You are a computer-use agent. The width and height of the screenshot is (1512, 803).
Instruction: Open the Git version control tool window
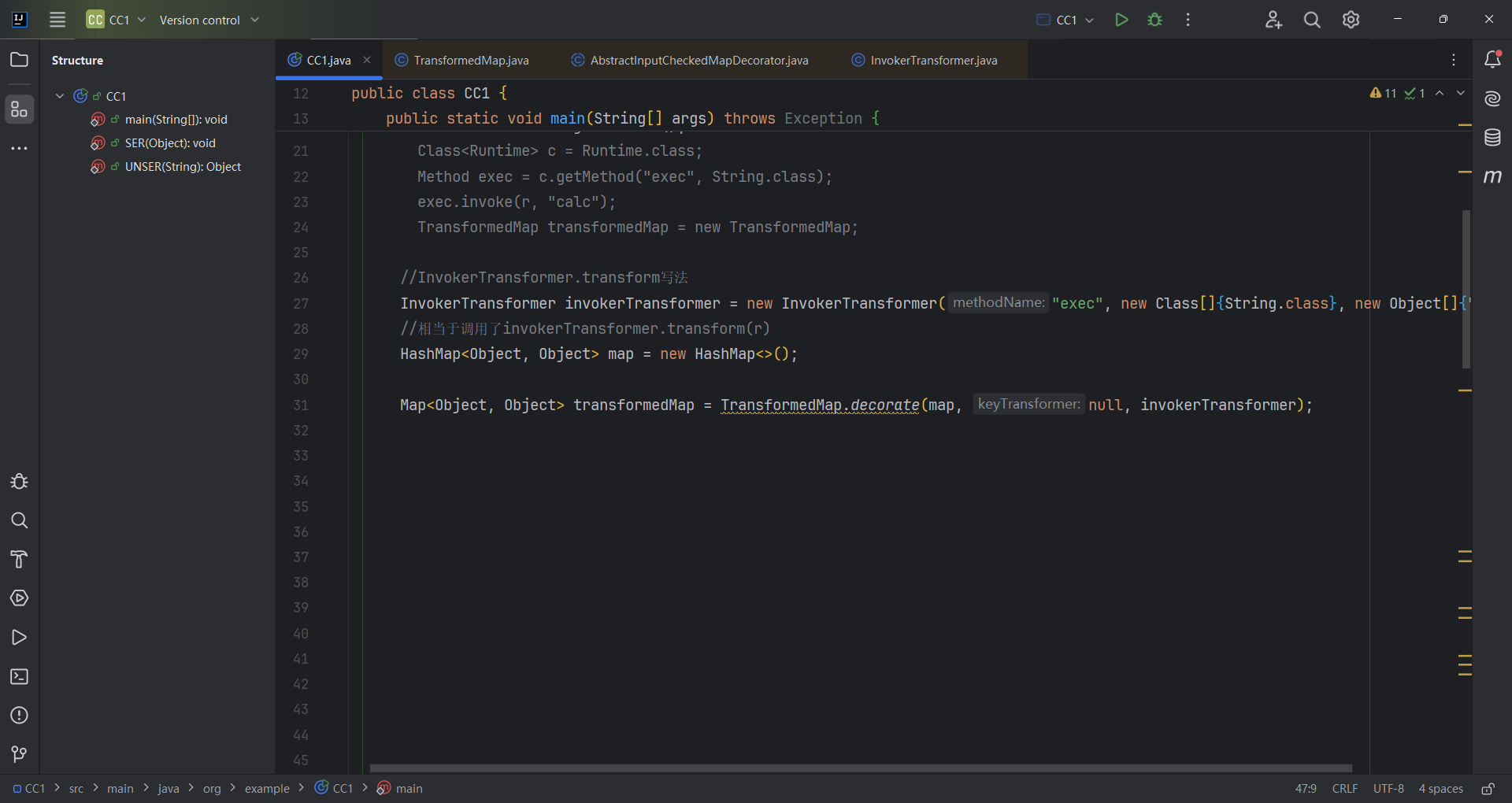click(19, 754)
